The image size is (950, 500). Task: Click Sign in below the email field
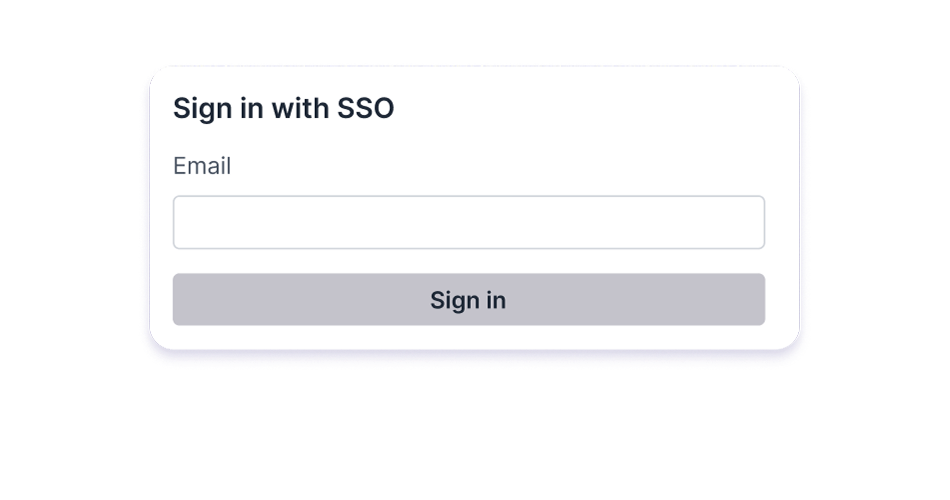coord(468,300)
